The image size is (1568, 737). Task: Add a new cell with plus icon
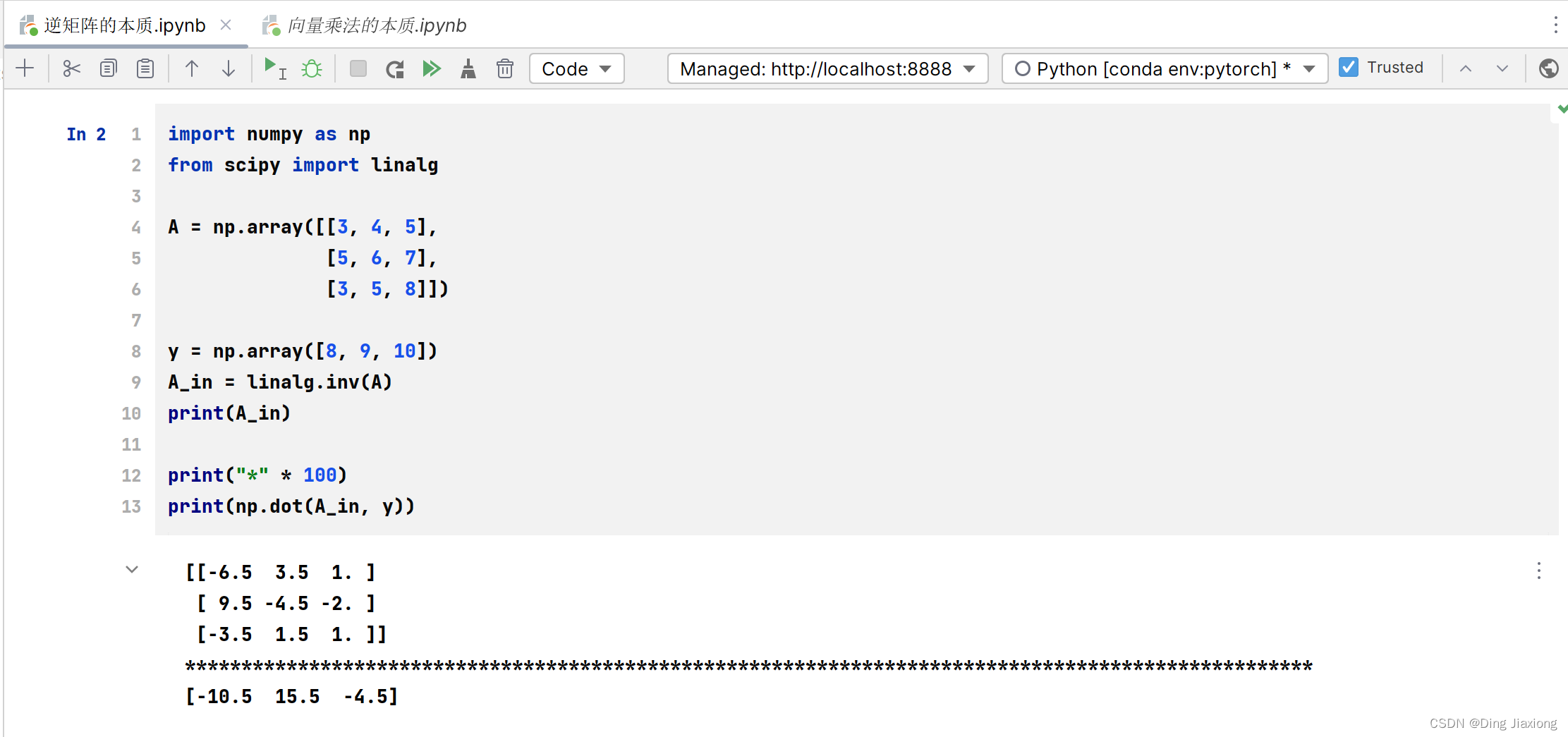click(25, 68)
